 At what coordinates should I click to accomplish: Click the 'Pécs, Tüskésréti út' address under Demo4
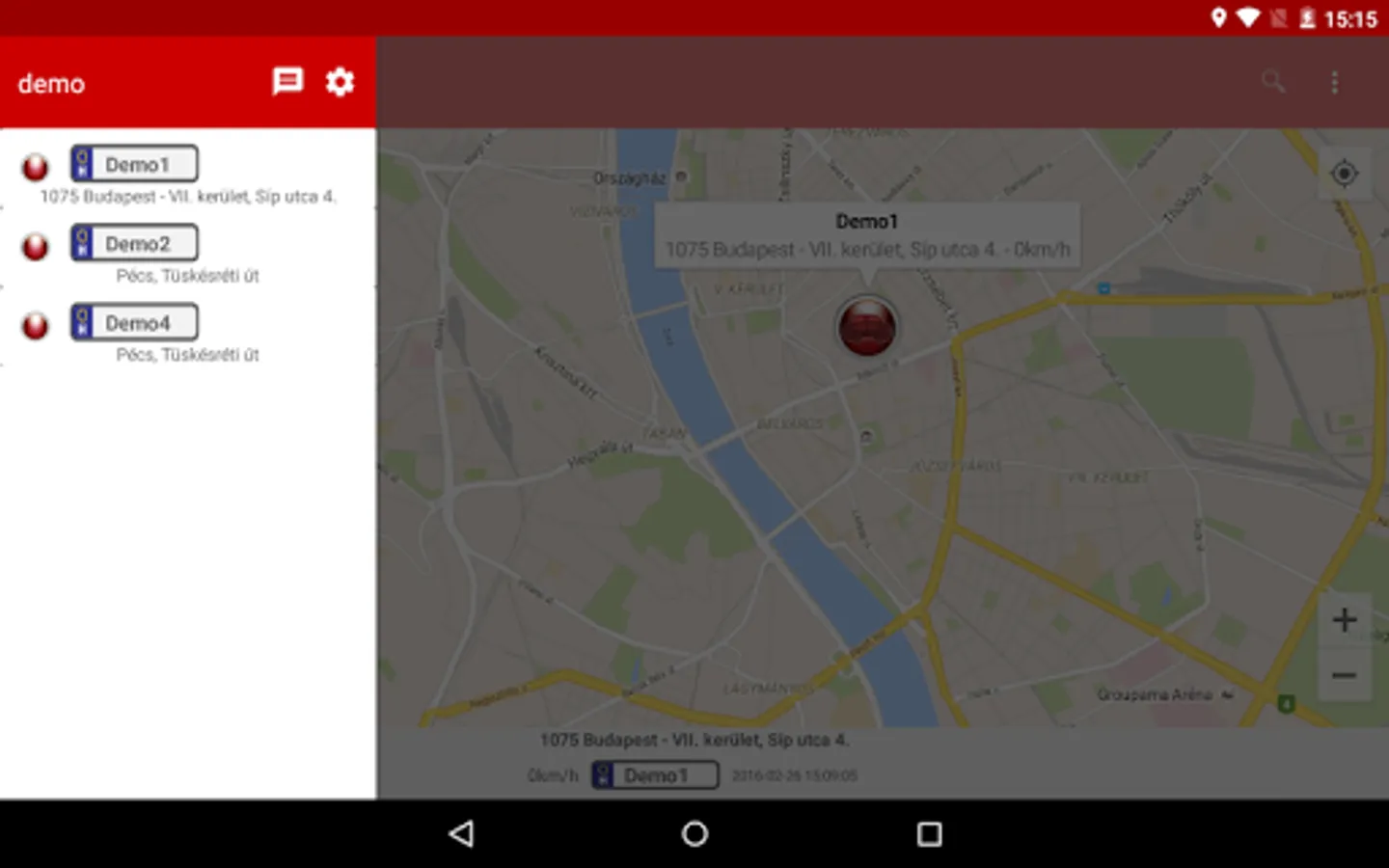(188, 355)
